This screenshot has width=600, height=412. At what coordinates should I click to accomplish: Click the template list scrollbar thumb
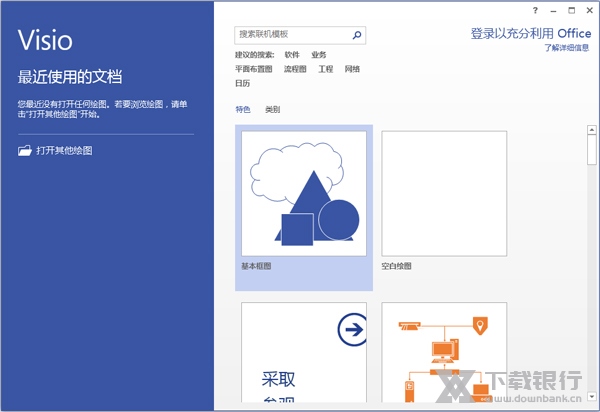tap(592, 150)
